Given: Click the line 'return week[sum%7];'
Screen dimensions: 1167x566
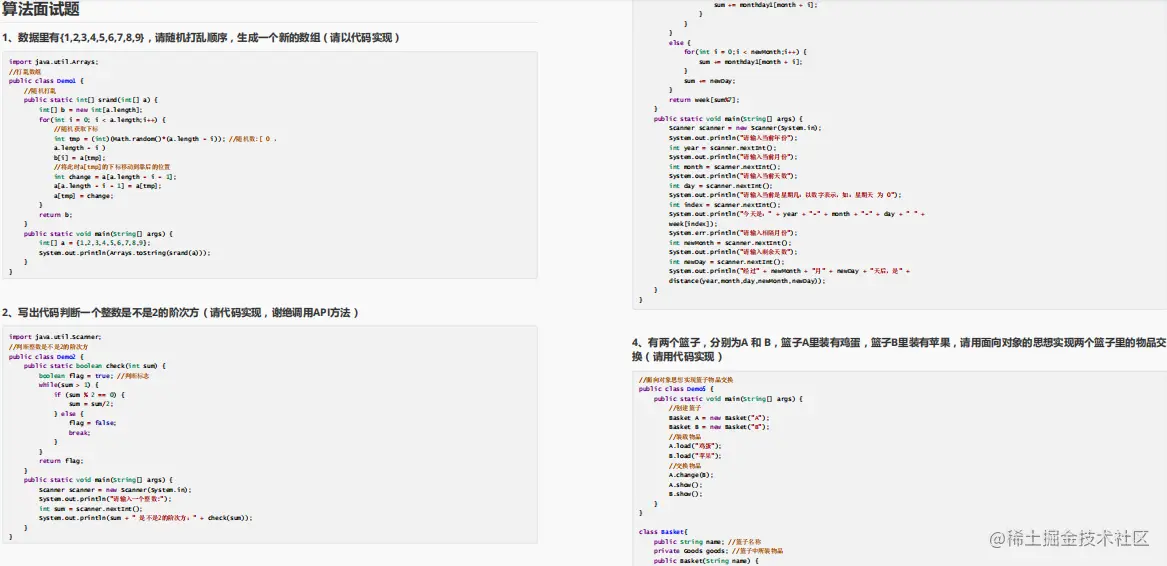Looking at the screenshot, I should pyautogui.click(x=705, y=99).
